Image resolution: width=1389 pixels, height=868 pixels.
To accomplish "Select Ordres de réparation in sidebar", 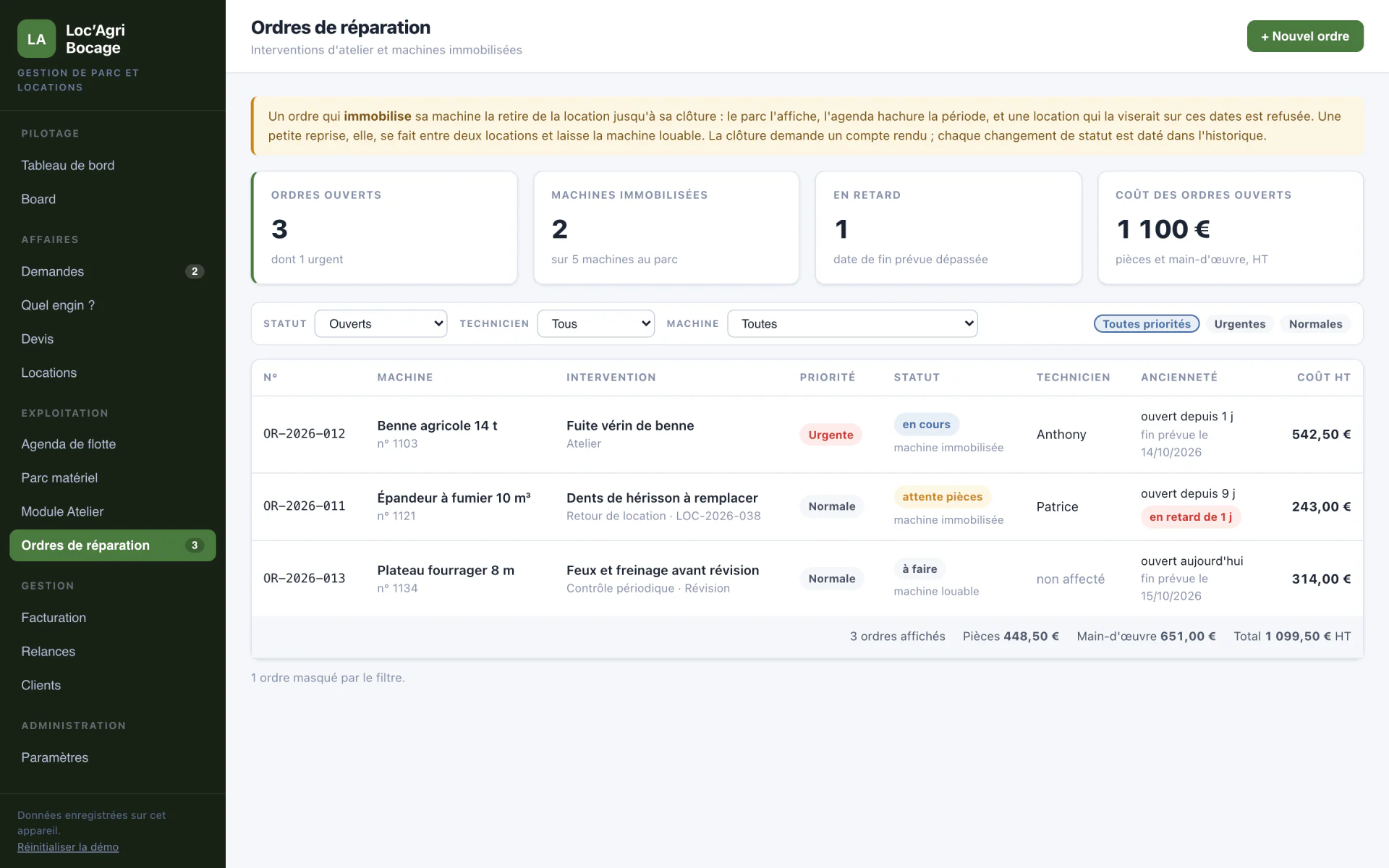I will coord(113,545).
